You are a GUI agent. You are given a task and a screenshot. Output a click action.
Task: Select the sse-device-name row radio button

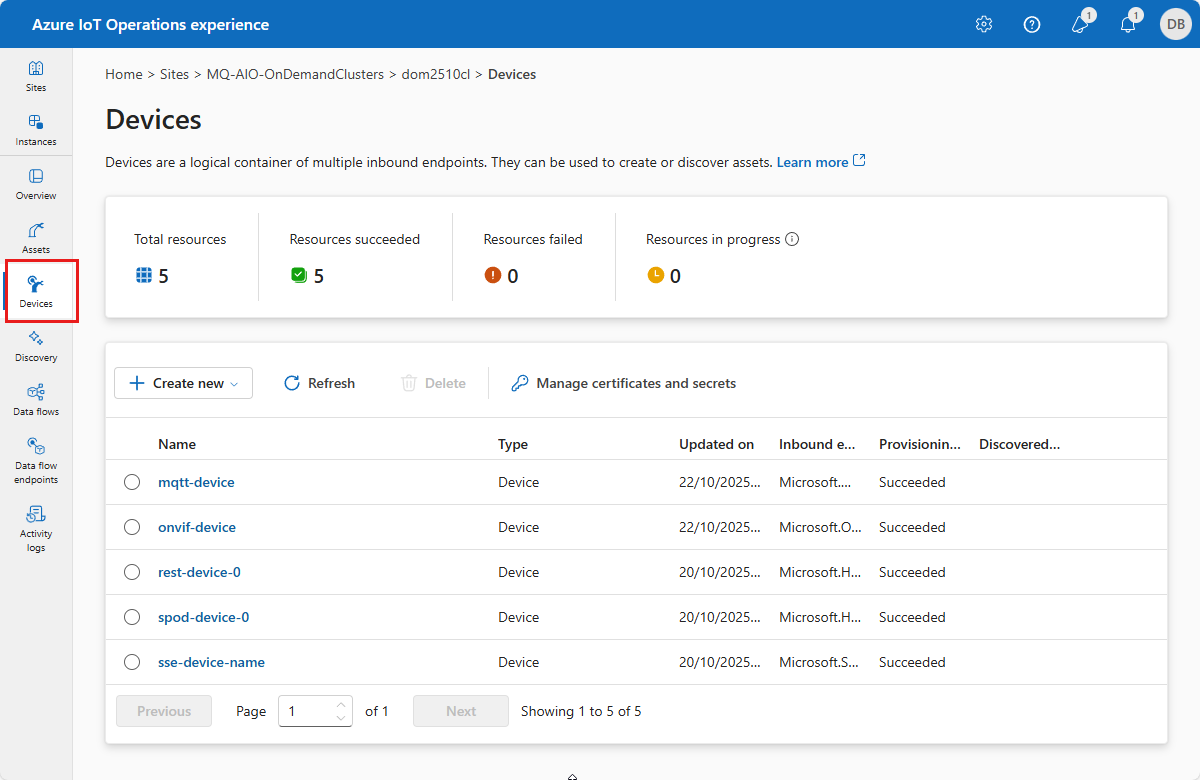click(132, 663)
